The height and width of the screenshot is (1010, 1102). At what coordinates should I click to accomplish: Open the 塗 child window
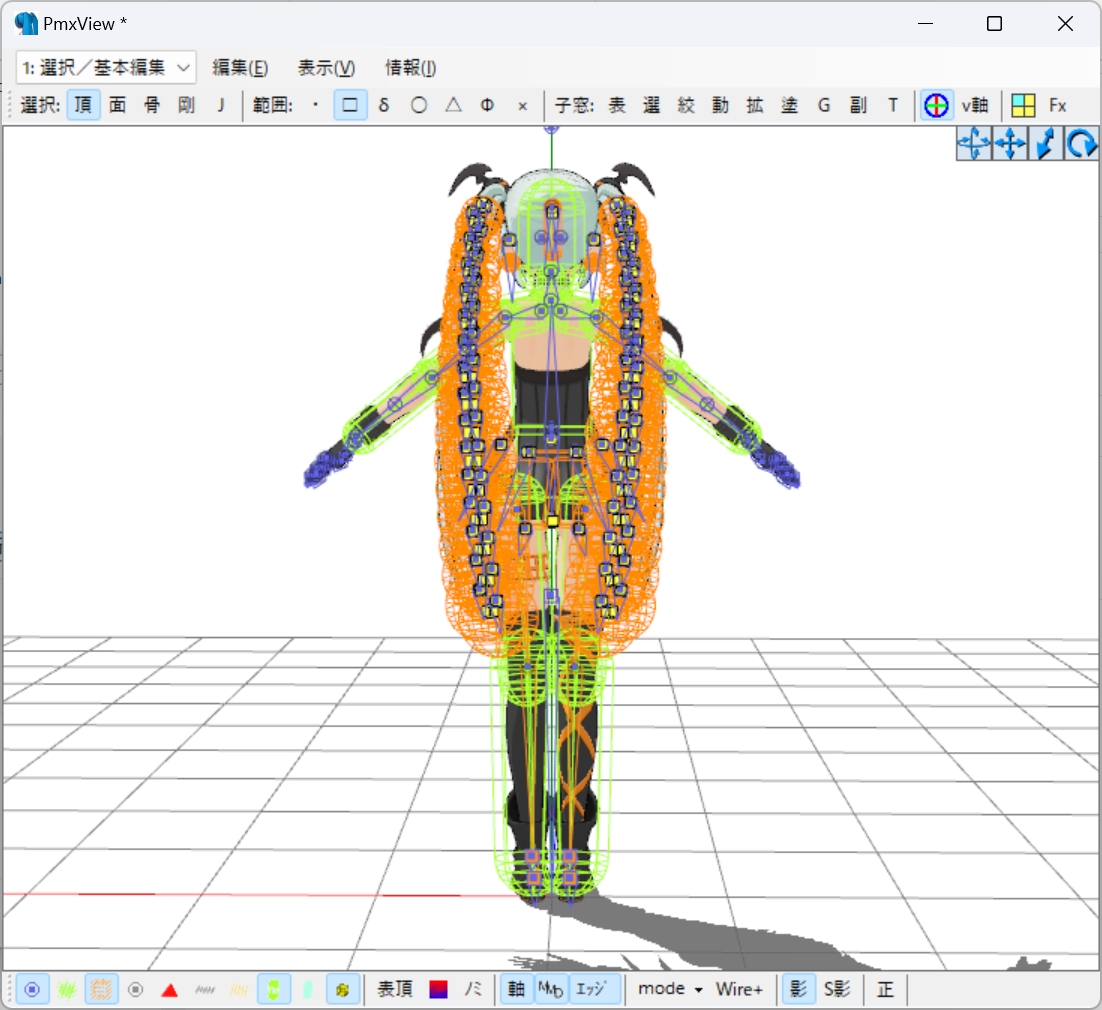click(x=789, y=105)
